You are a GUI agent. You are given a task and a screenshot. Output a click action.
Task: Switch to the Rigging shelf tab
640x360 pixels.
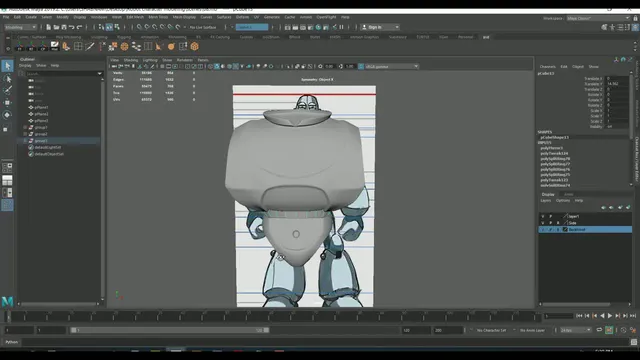click(124, 37)
